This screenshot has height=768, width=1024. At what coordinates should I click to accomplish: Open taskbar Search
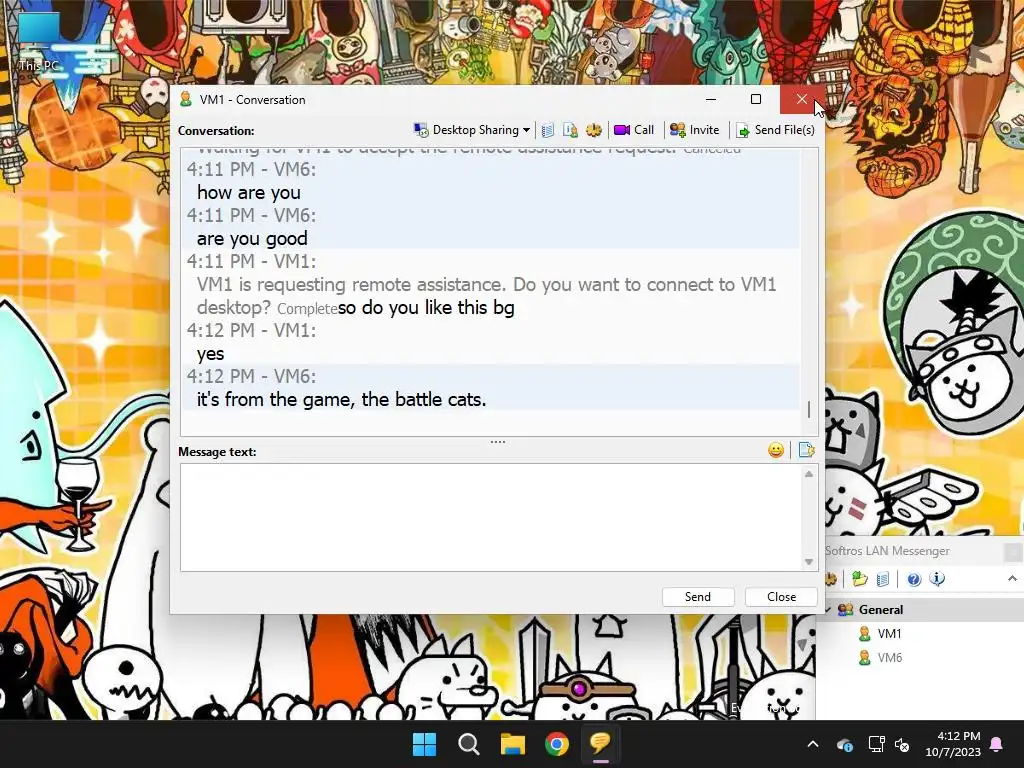tap(468, 744)
